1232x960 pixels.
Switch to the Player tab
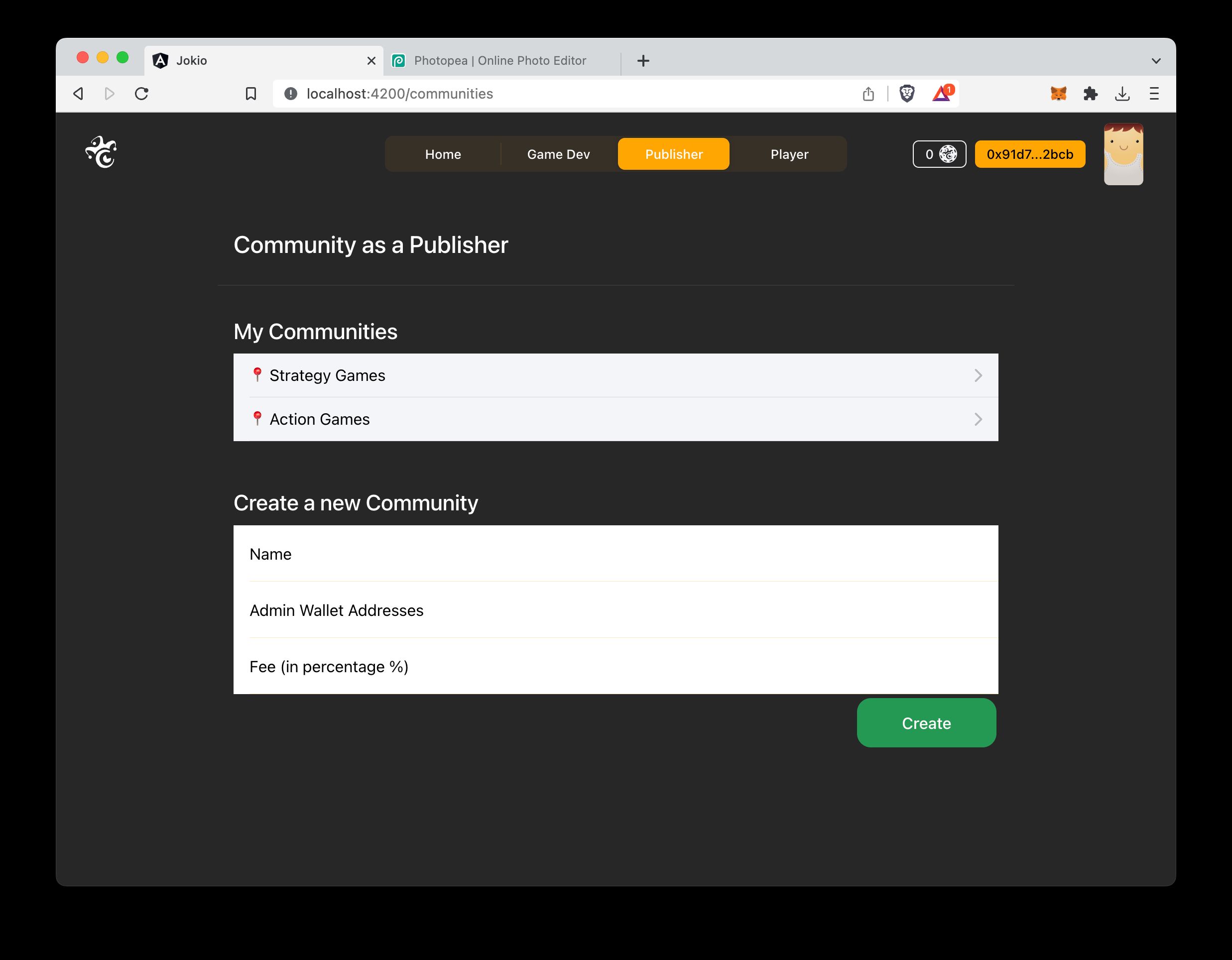[x=788, y=153]
